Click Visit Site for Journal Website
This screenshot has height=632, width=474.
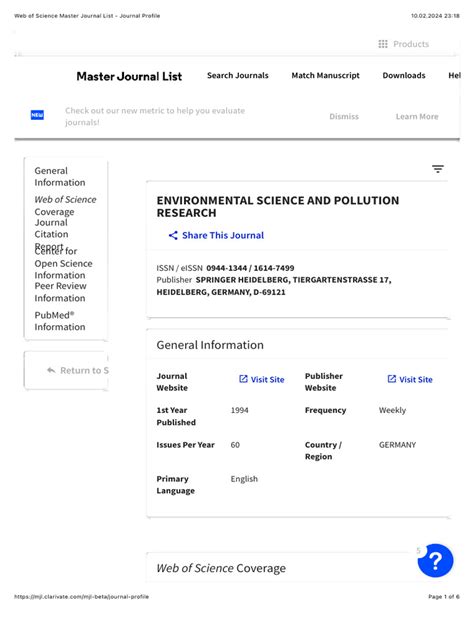268,379
